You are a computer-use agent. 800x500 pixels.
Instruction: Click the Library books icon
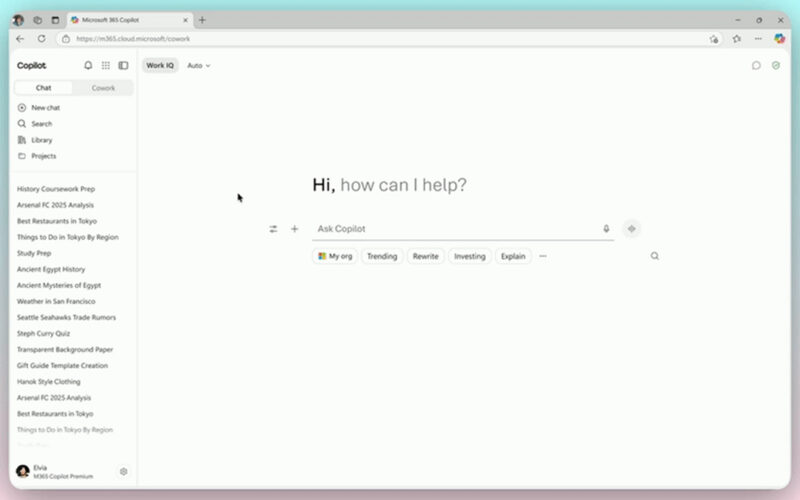[22, 140]
